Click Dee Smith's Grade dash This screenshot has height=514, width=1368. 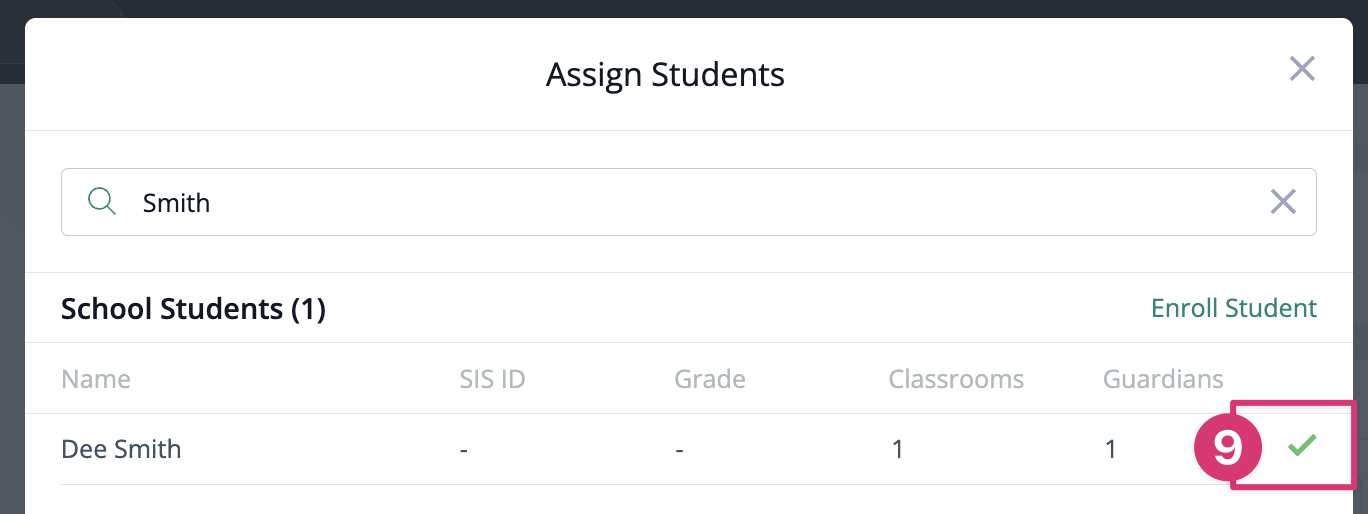pos(679,449)
